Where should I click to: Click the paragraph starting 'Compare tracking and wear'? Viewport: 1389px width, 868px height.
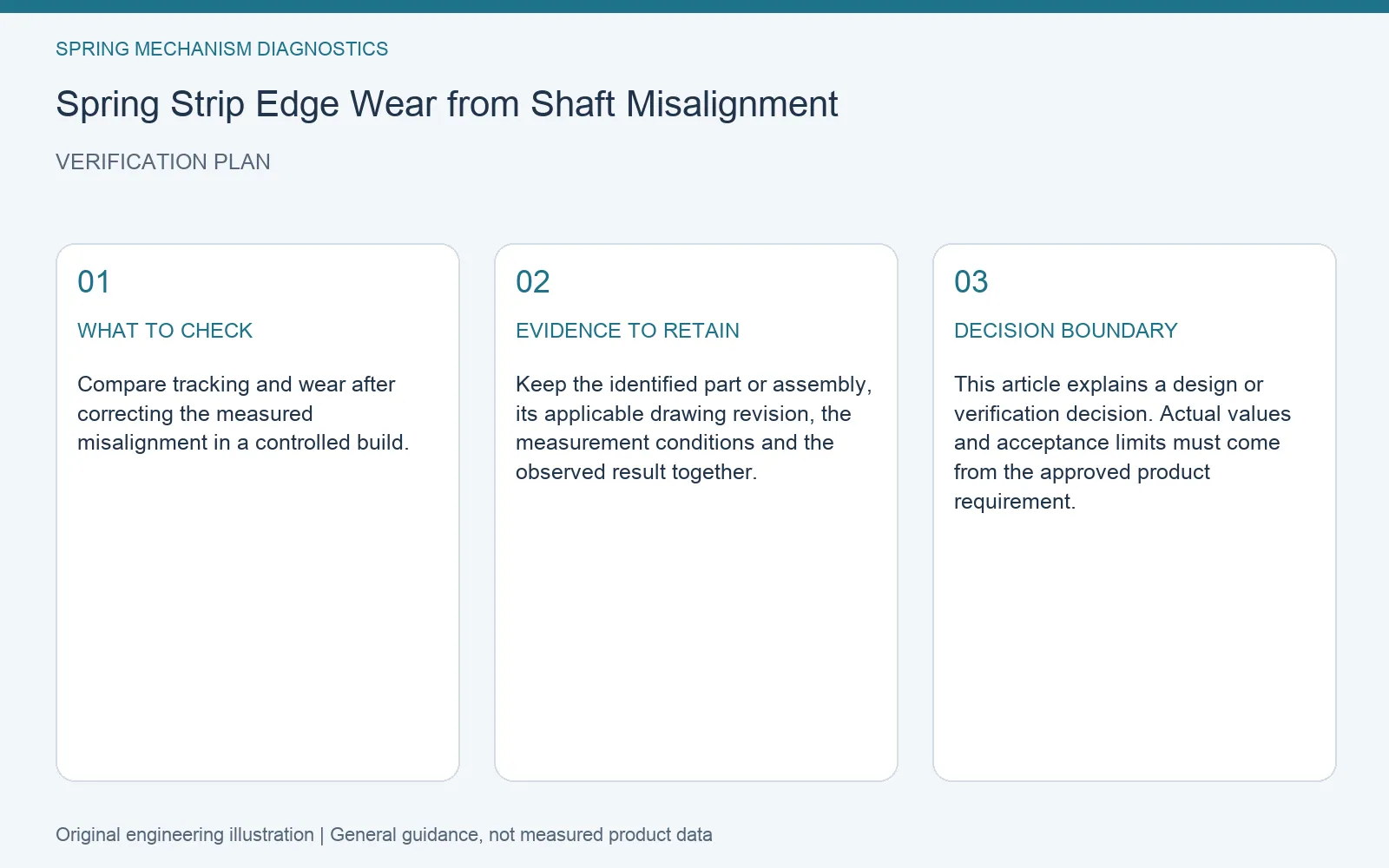pos(243,413)
